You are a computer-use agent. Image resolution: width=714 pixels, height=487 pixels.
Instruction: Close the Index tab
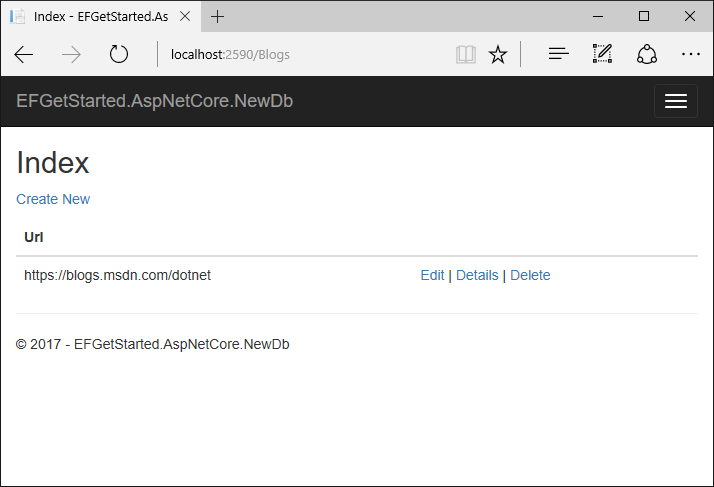click(186, 16)
